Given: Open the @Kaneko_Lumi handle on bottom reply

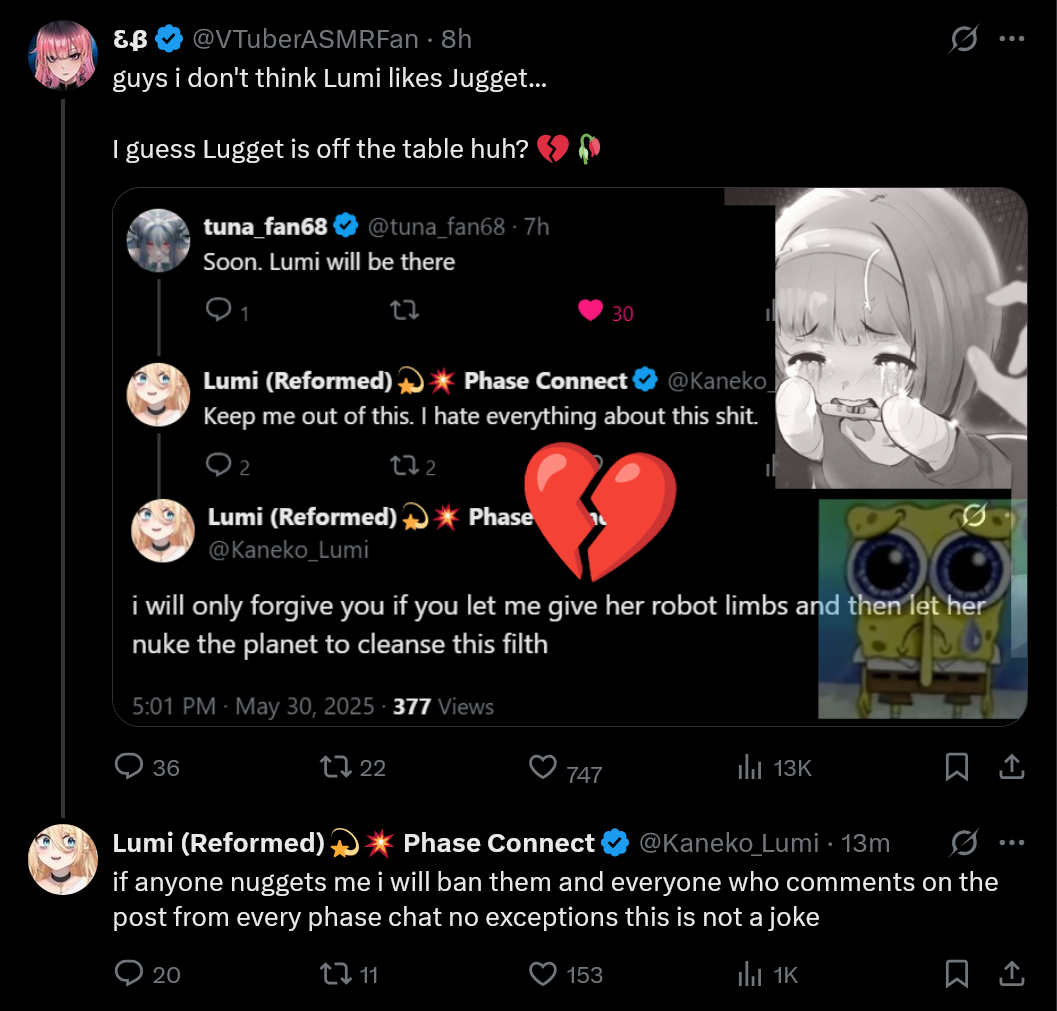Looking at the screenshot, I should point(728,843).
